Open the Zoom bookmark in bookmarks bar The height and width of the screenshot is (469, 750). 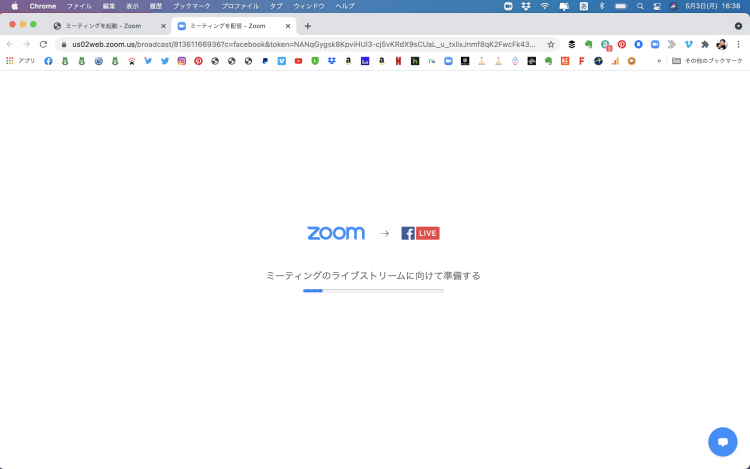click(448, 61)
